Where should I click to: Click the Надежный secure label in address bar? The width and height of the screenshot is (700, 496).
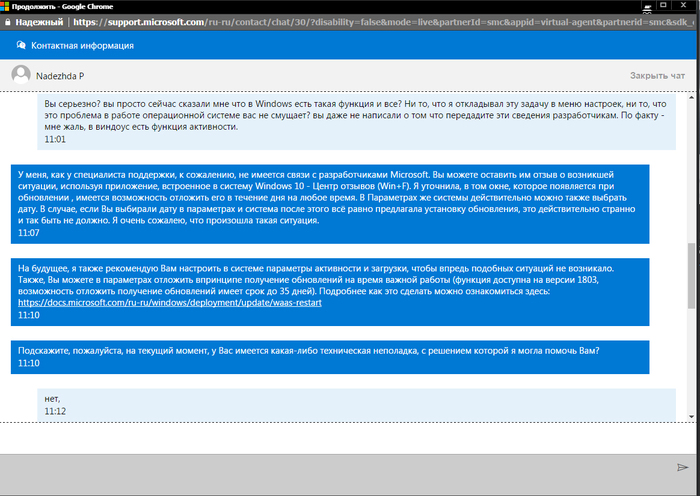tap(39, 22)
